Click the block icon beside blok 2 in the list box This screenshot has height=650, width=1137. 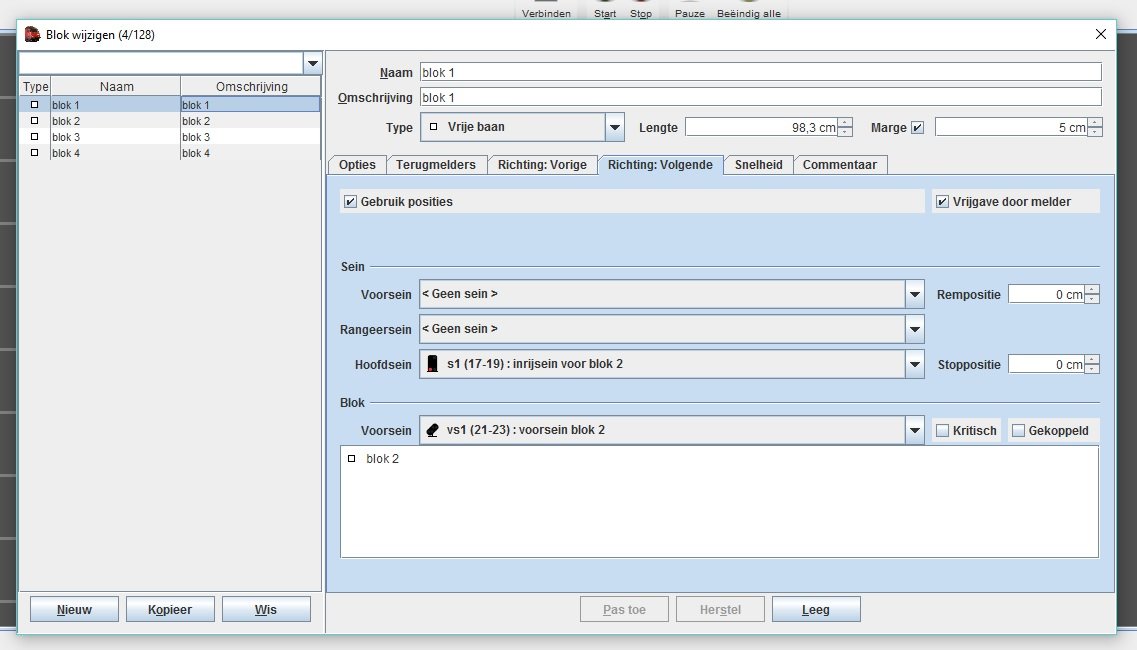[x=352, y=458]
